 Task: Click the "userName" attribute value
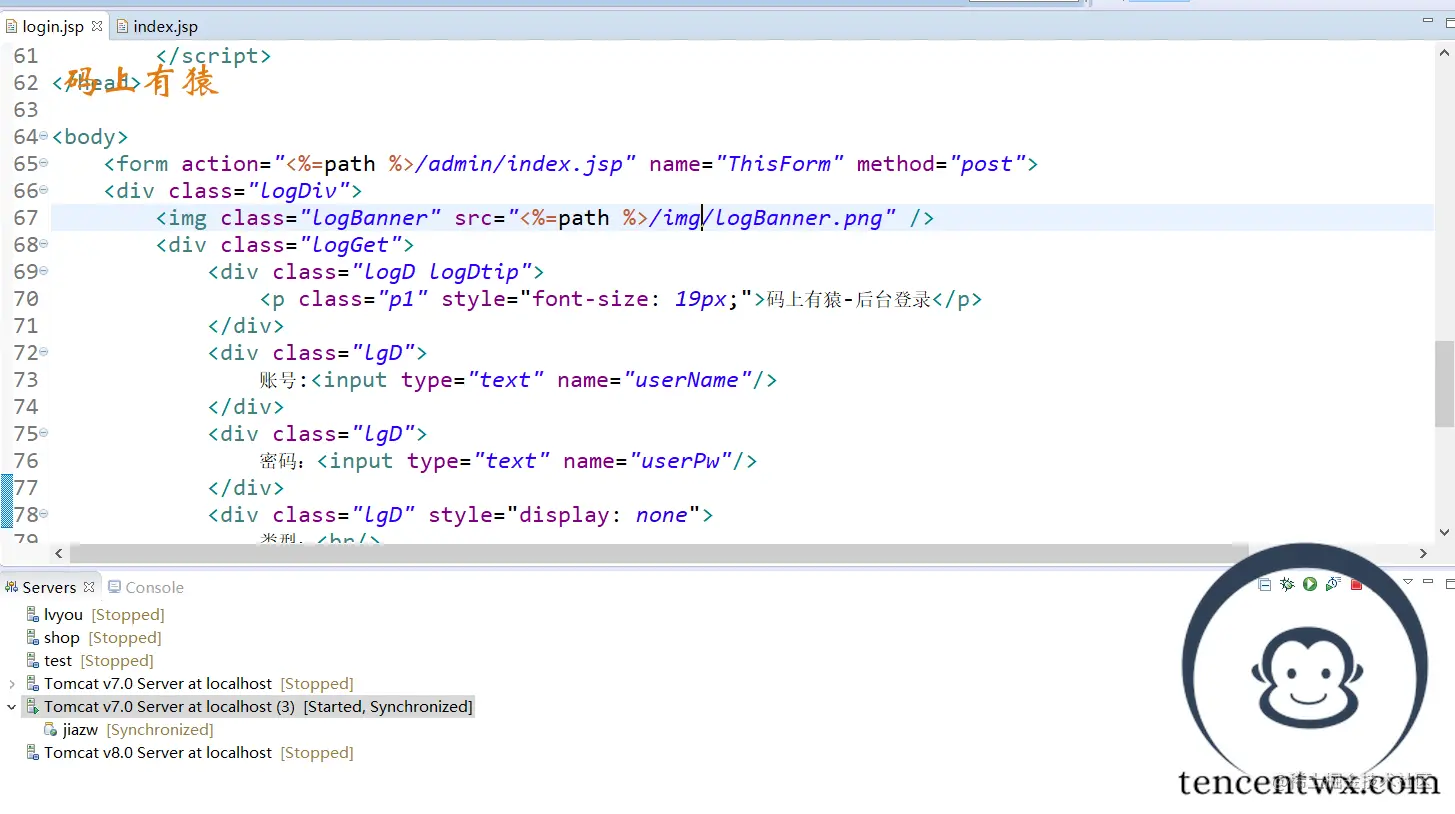[687, 379]
